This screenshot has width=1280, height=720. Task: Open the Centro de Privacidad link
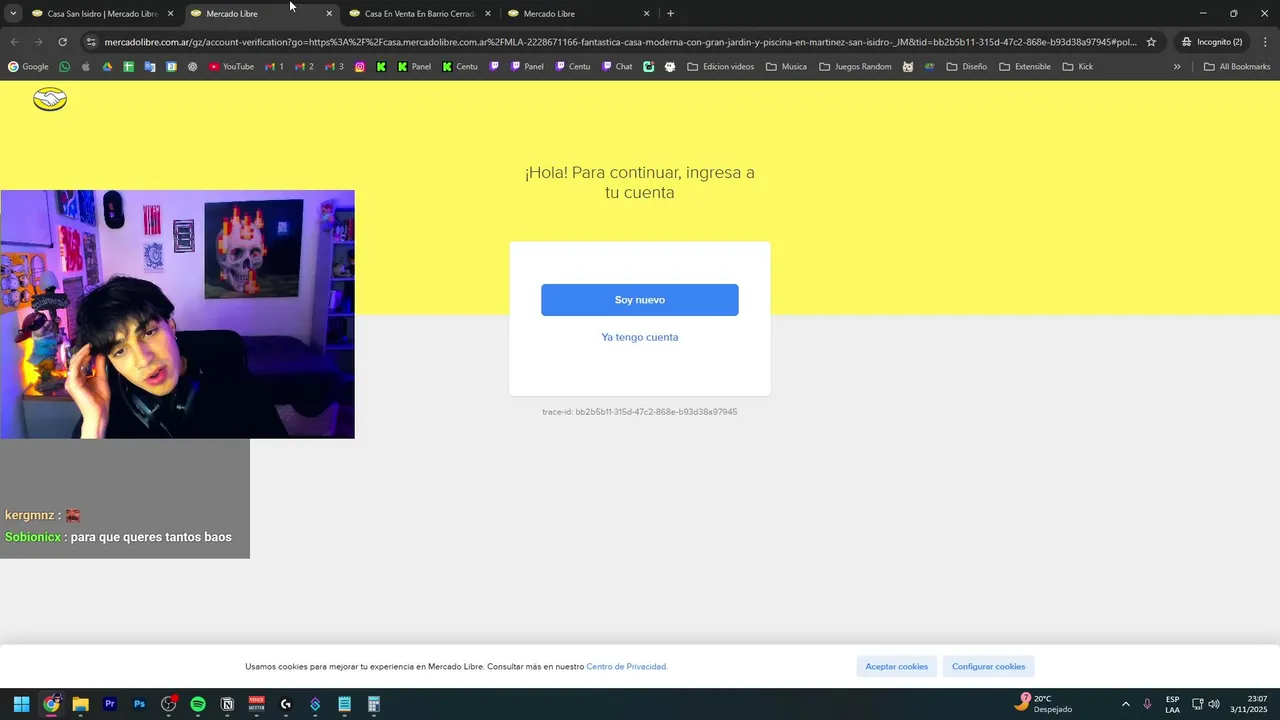(626, 667)
